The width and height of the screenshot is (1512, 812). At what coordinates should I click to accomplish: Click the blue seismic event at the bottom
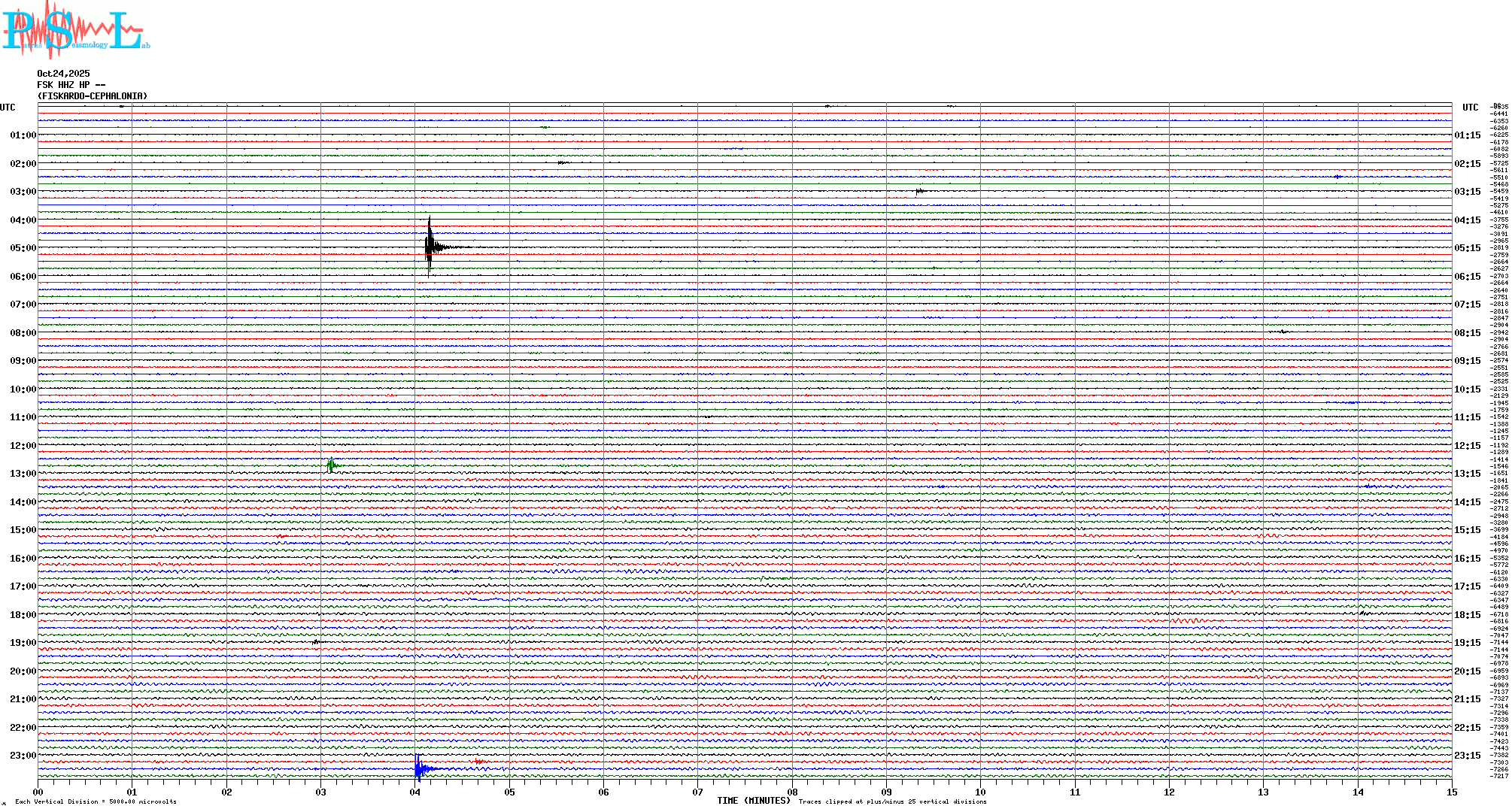pos(420,768)
